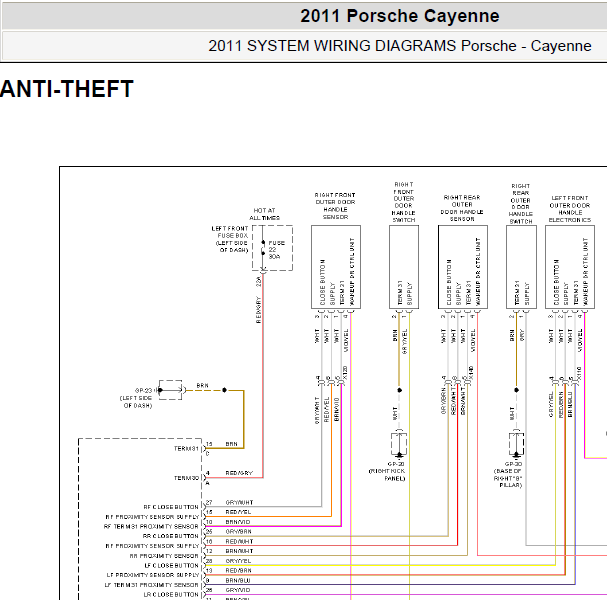Click 'RIGHT FRONT OUTER DOOR HANDLE SENSOR' caption
The image size is (607, 600).
335,206
